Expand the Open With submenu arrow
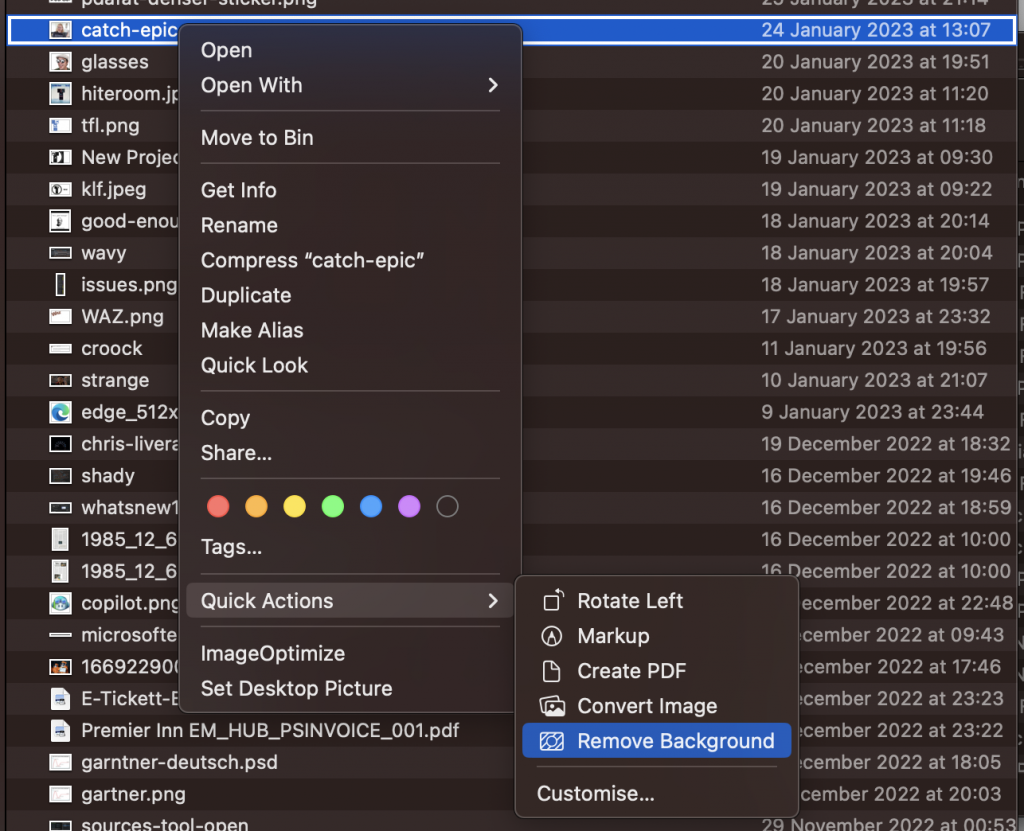The image size is (1024, 831). pyautogui.click(x=493, y=85)
